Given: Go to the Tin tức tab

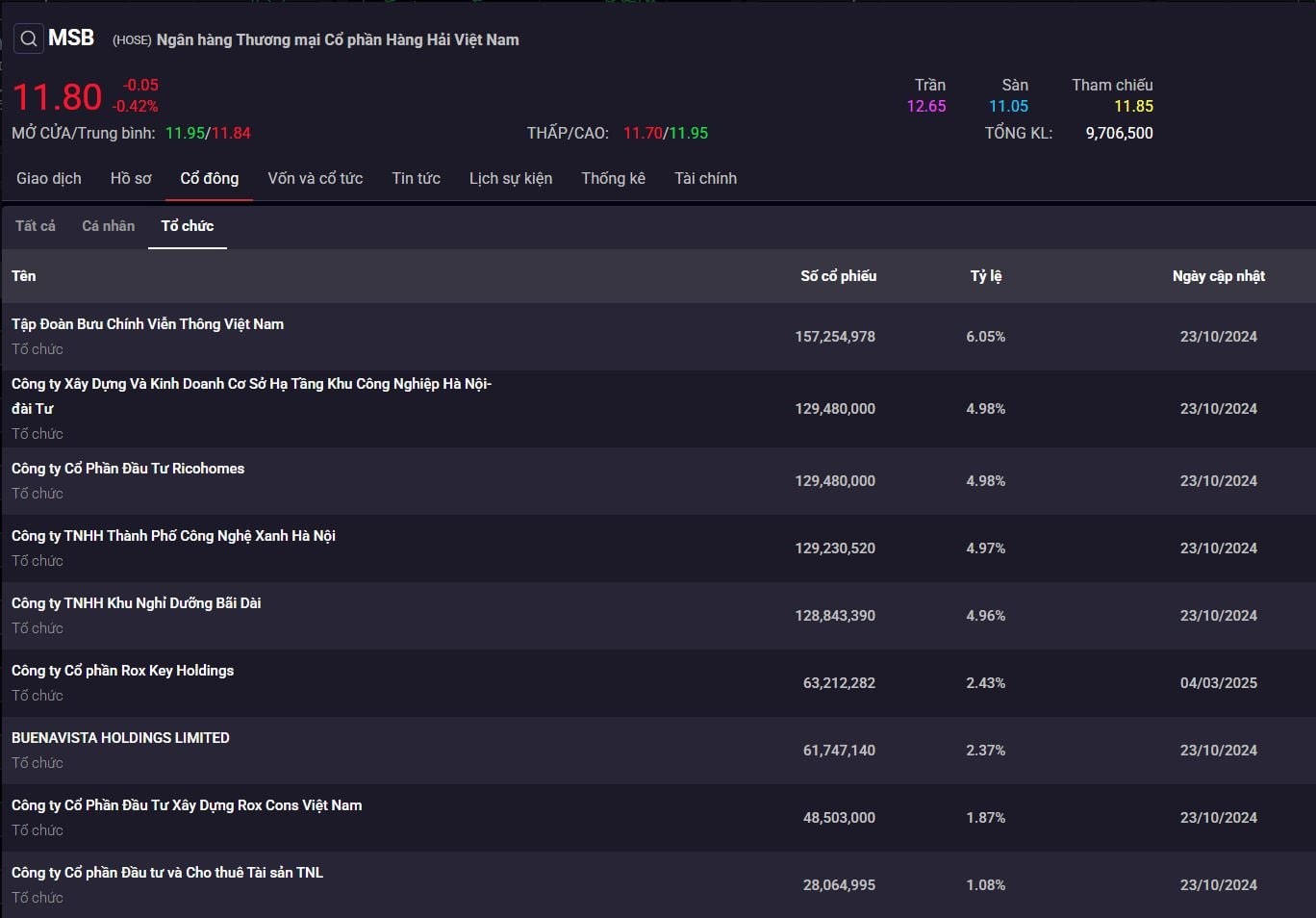Looking at the screenshot, I should tap(416, 178).
